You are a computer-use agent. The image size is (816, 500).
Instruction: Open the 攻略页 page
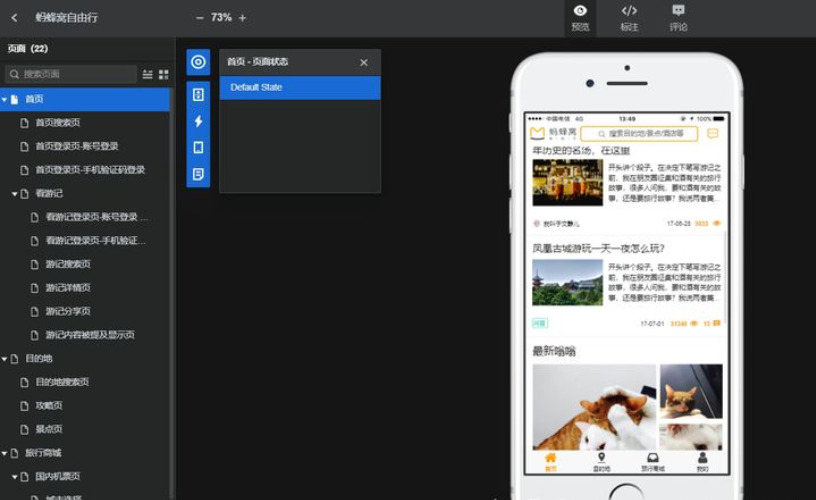tap(49, 405)
